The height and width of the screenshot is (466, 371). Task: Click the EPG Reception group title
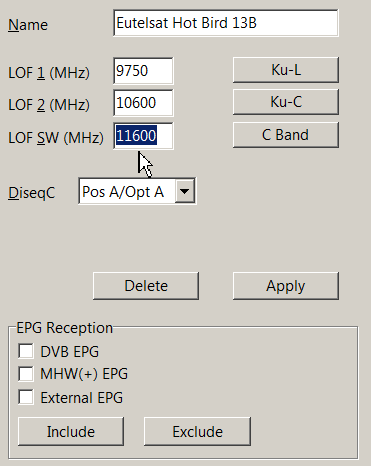coord(65,328)
